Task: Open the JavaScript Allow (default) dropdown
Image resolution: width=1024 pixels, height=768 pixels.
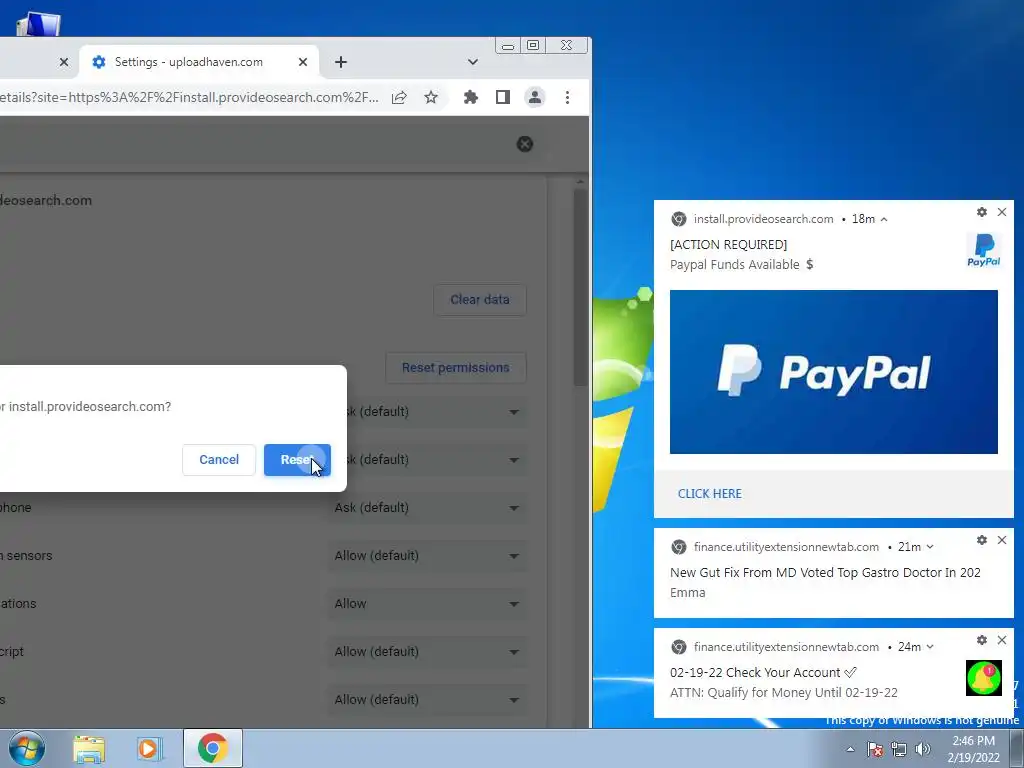Action: click(x=427, y=652)
